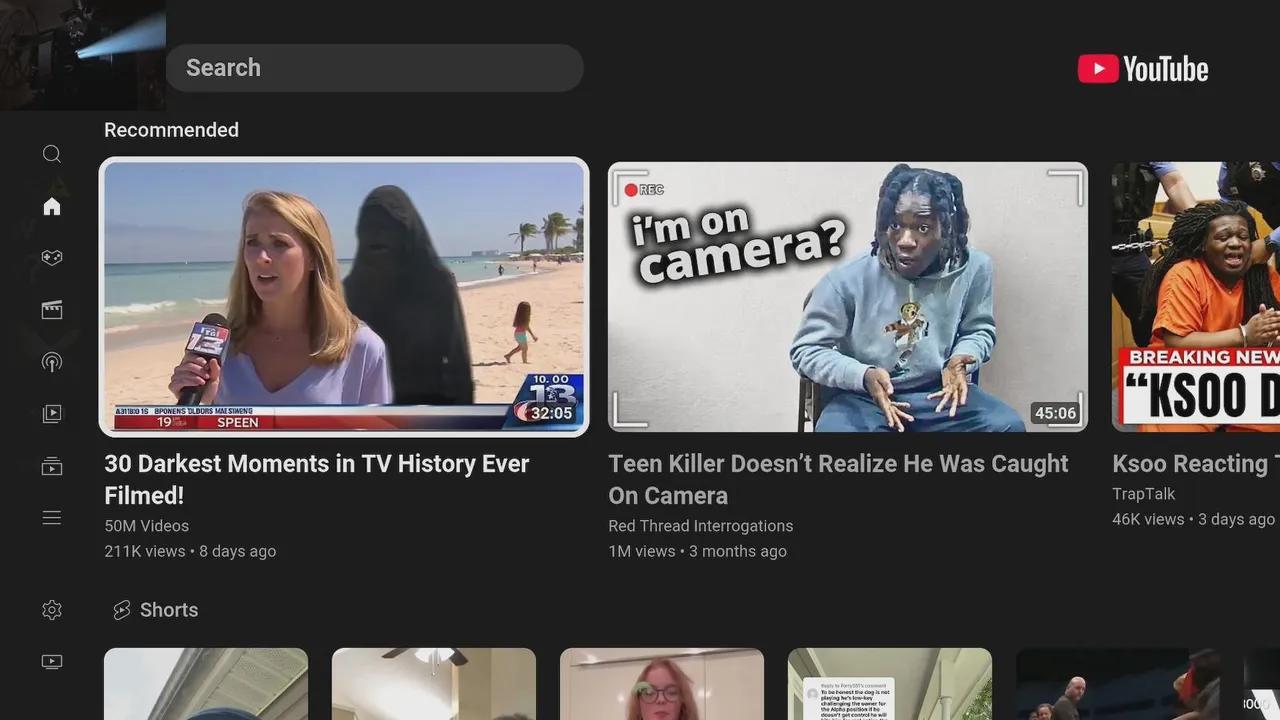This screenshot has height=720, width=1280.
Task: Open the first Short with roof thumbnail
Action: point(206,684)
